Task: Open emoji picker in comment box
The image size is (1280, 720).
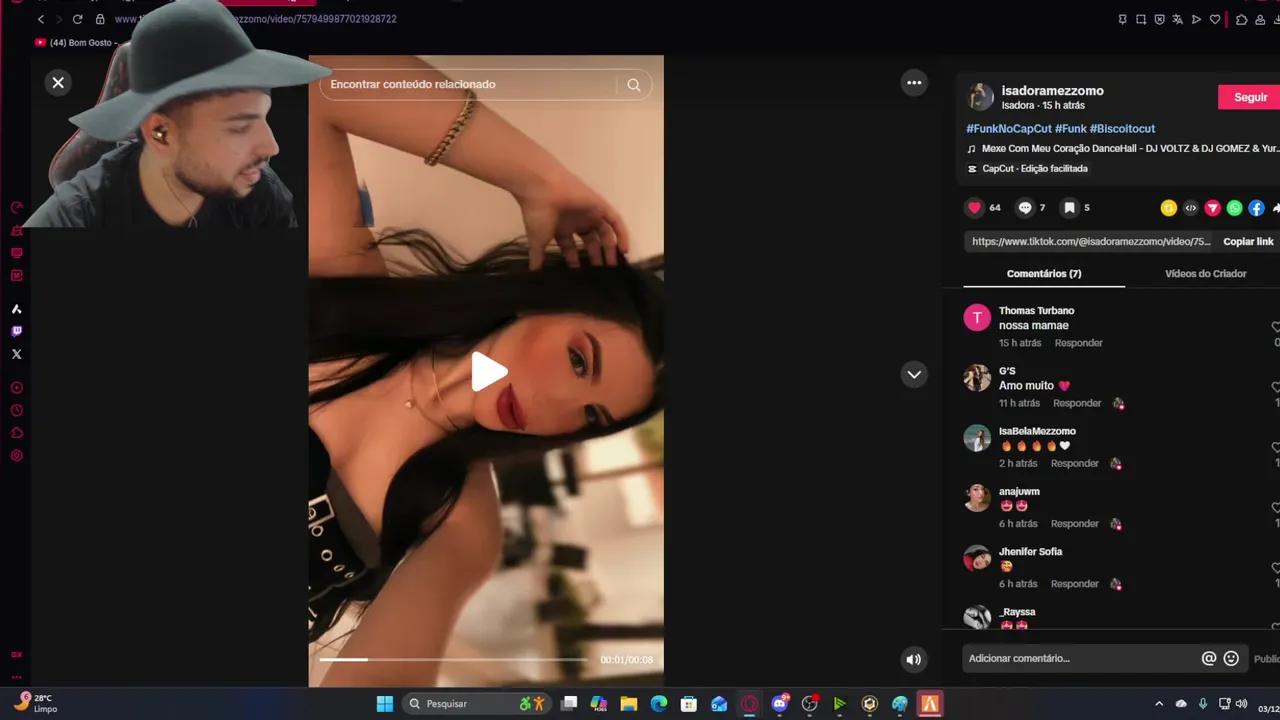Action: coord(1231,658)
